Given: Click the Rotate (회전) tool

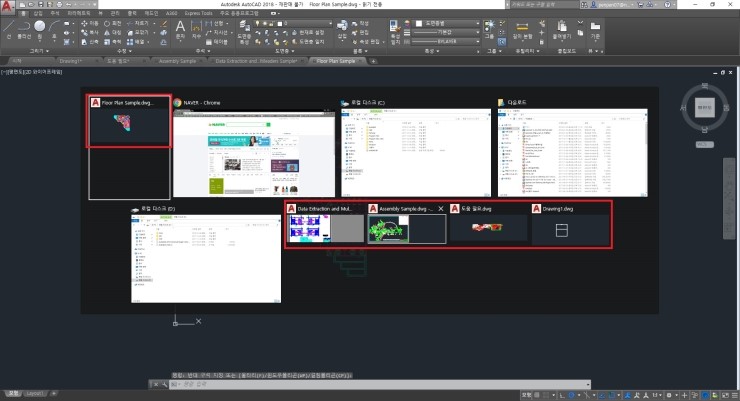Looking at the screenshot, I should [x=112, y=23].
